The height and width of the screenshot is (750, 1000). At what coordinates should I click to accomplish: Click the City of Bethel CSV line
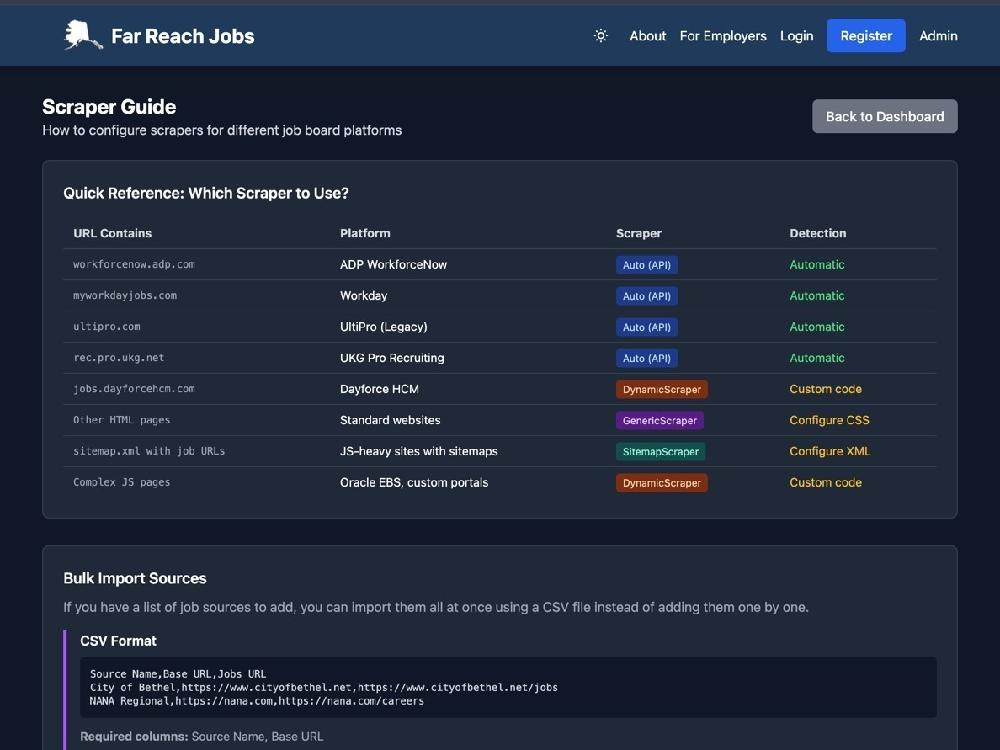point(323,688)
